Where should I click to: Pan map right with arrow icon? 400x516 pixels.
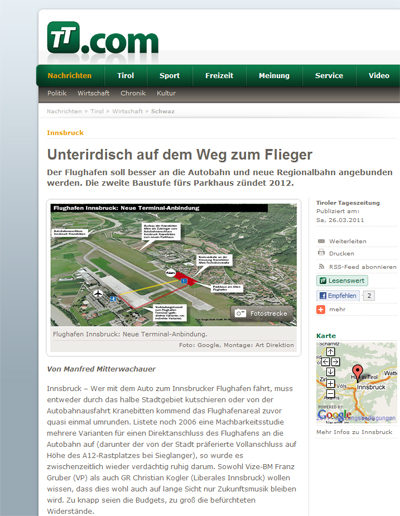pyautogui.click(x=335, y=362)
